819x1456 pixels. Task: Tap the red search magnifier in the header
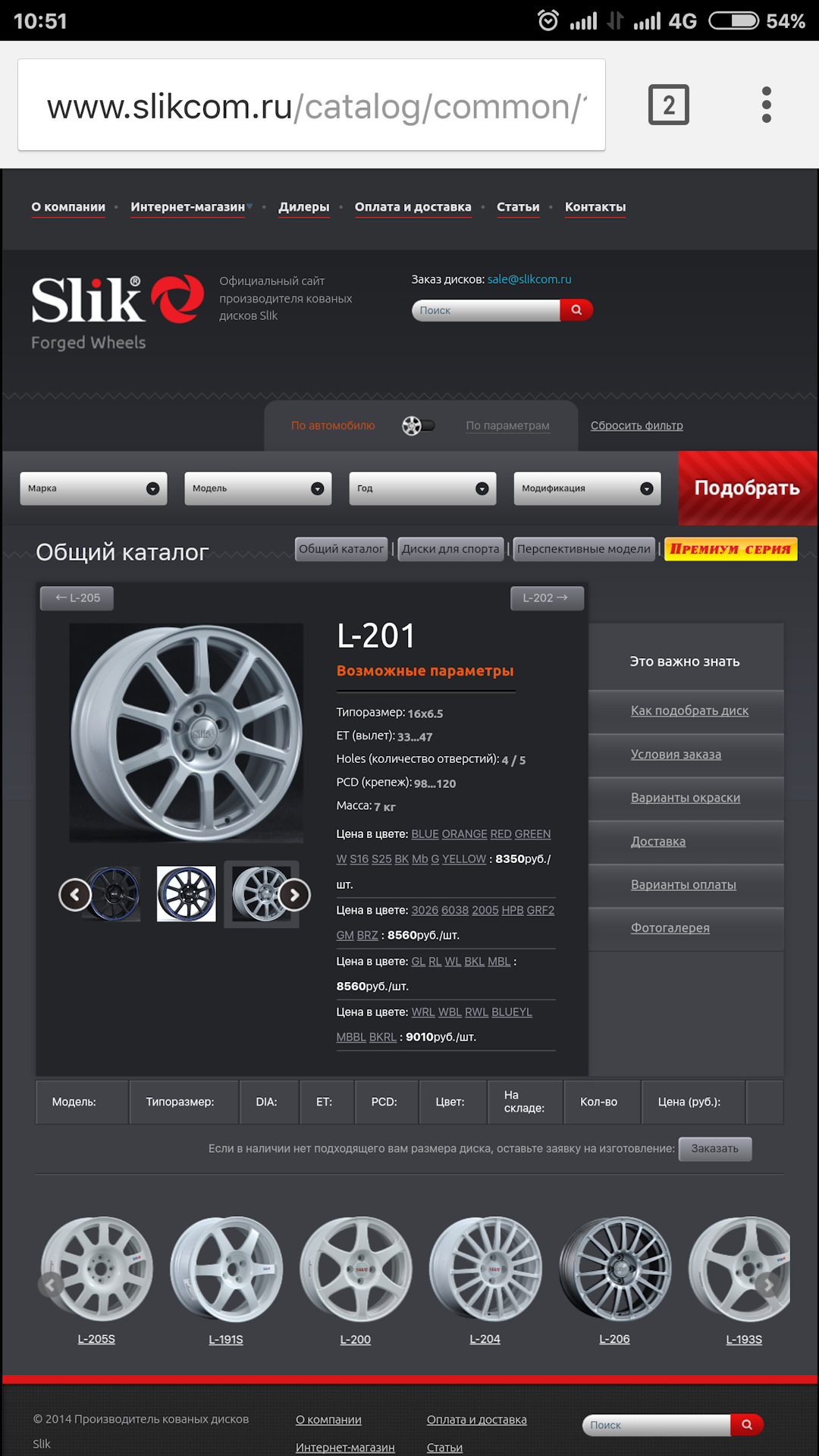[576, 310]
